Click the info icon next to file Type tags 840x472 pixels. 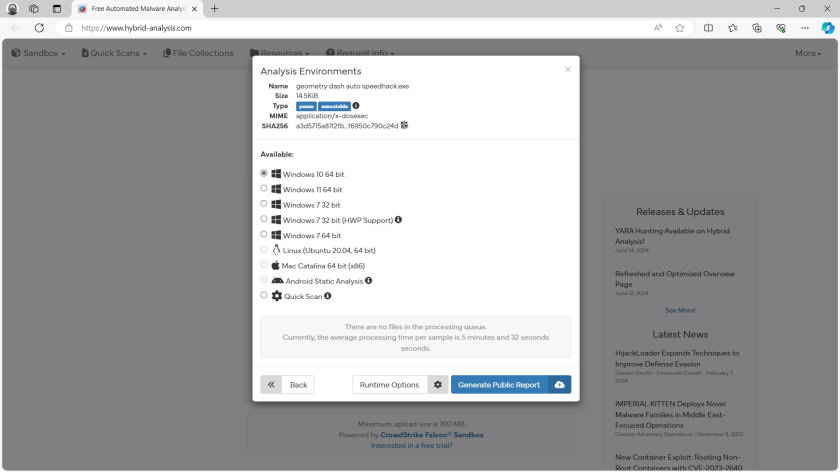pos(356,105)
